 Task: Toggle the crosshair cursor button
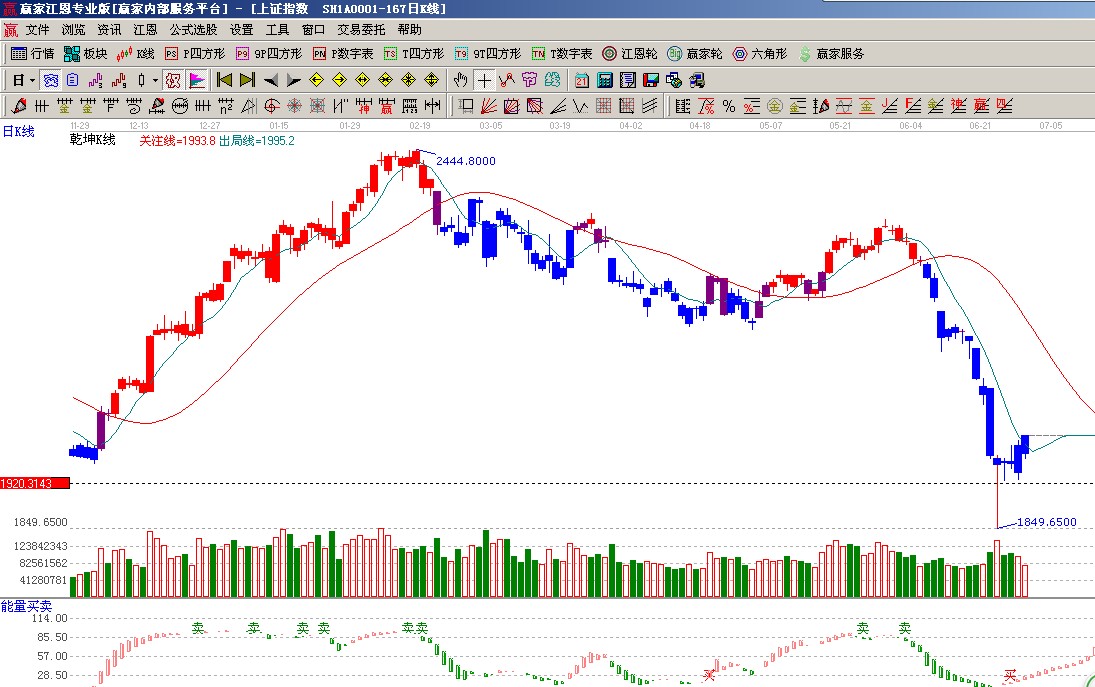point(484,80)
